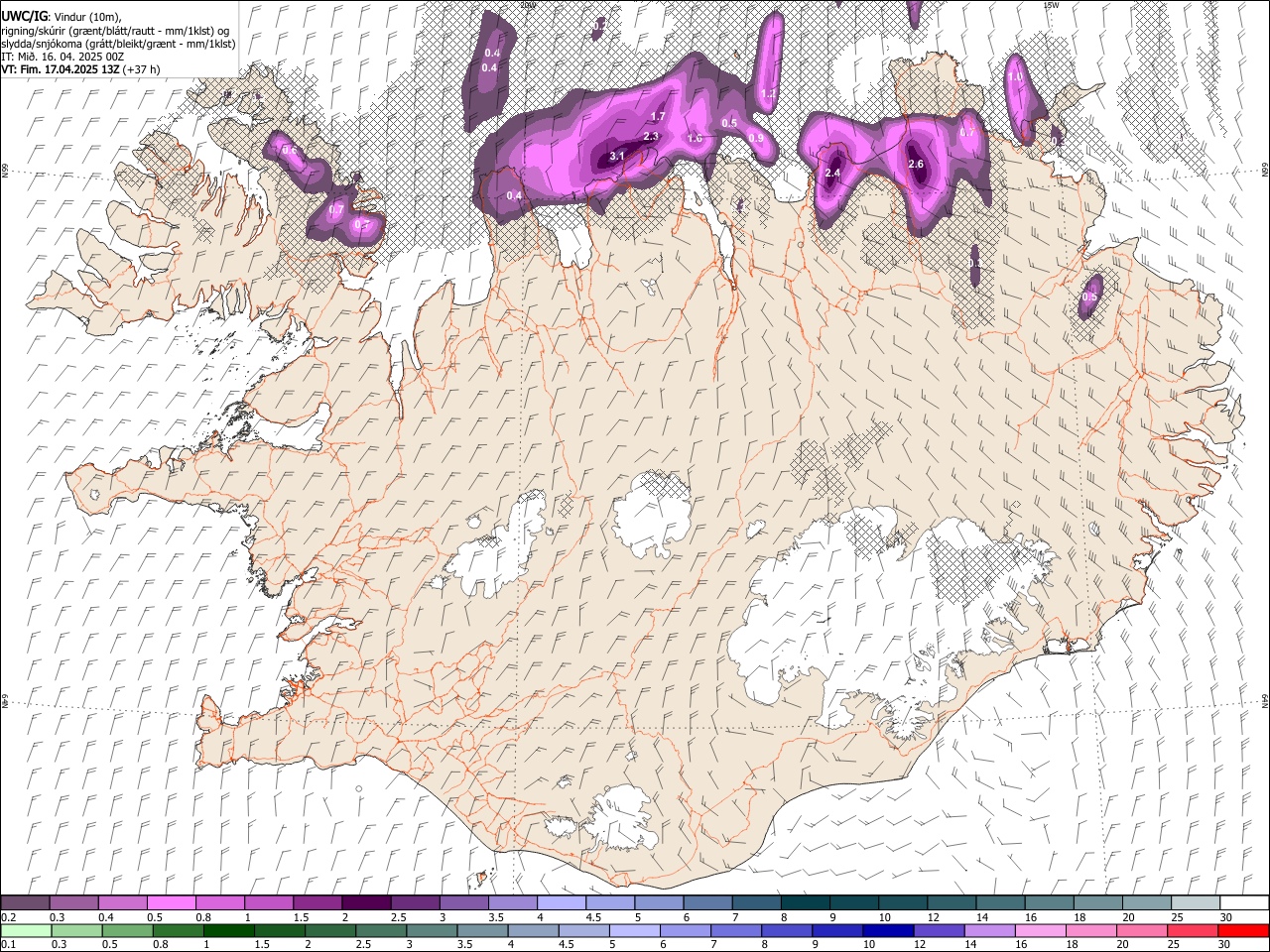
Task: Click the '15W' longitude label at top
Action: pos(1051,5)
